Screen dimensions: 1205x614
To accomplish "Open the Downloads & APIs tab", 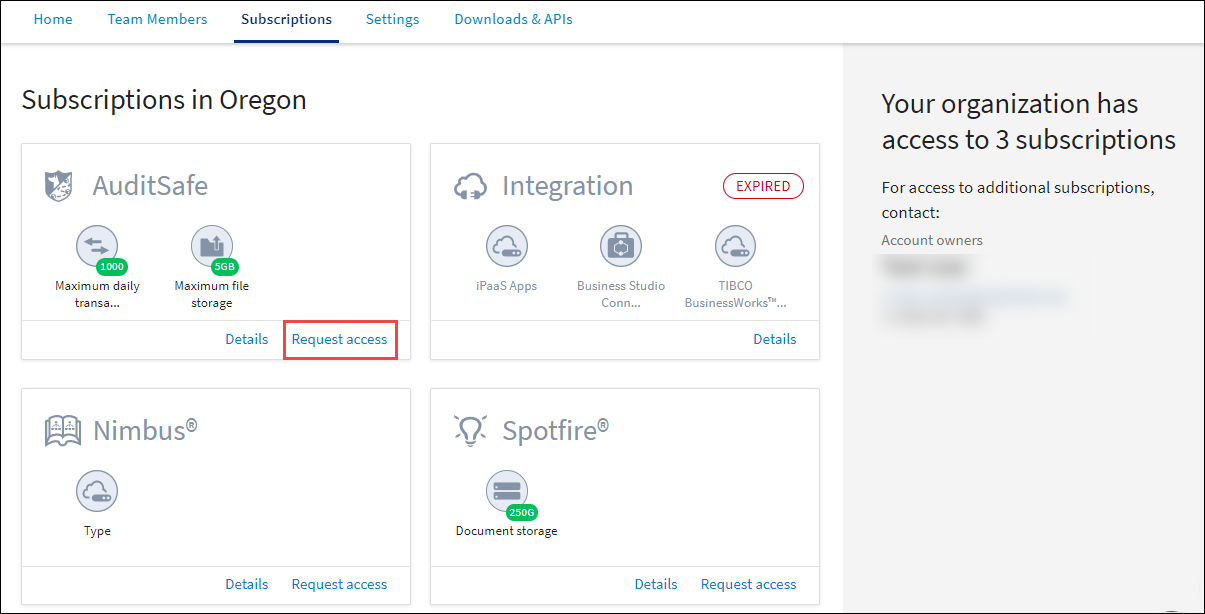I will [513, 19].
